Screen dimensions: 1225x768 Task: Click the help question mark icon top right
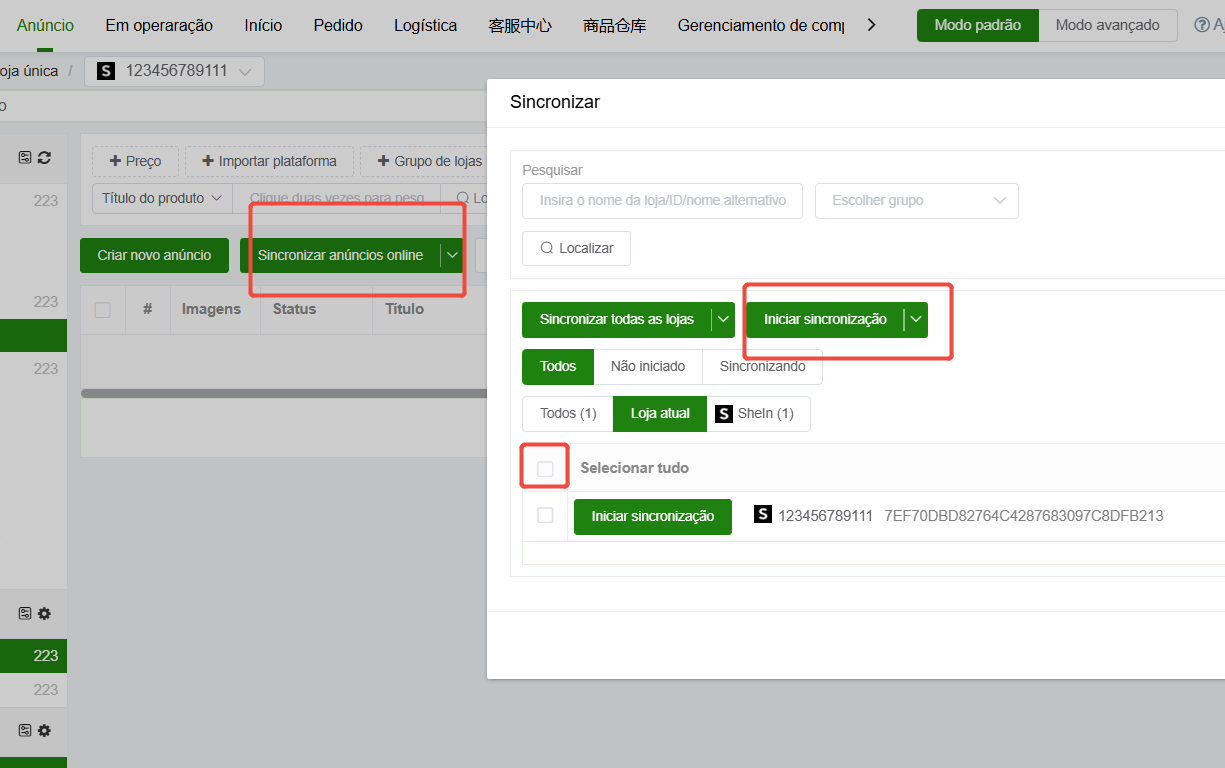coord(1202,25)
